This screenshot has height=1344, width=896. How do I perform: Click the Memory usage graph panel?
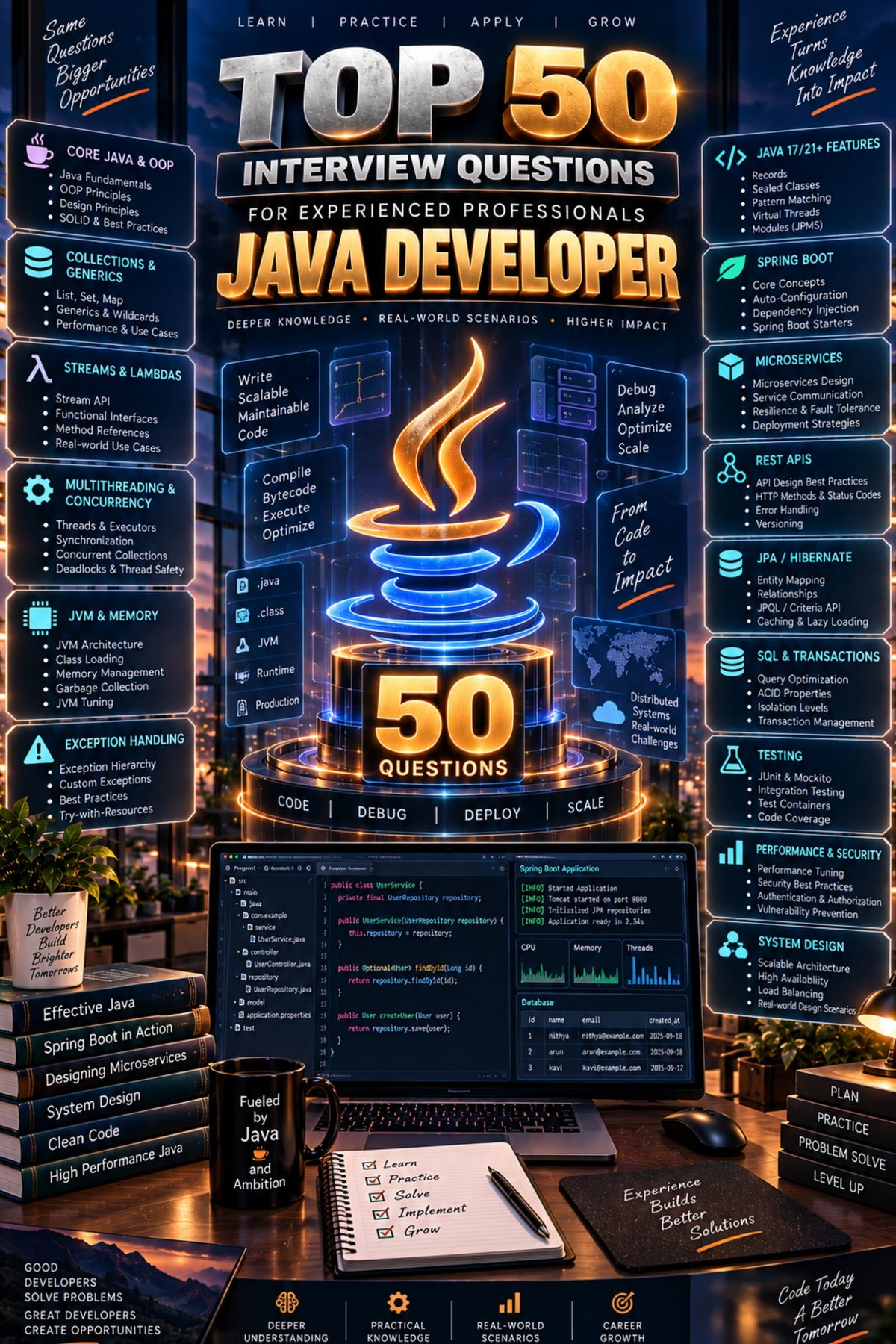click(595, 965)
